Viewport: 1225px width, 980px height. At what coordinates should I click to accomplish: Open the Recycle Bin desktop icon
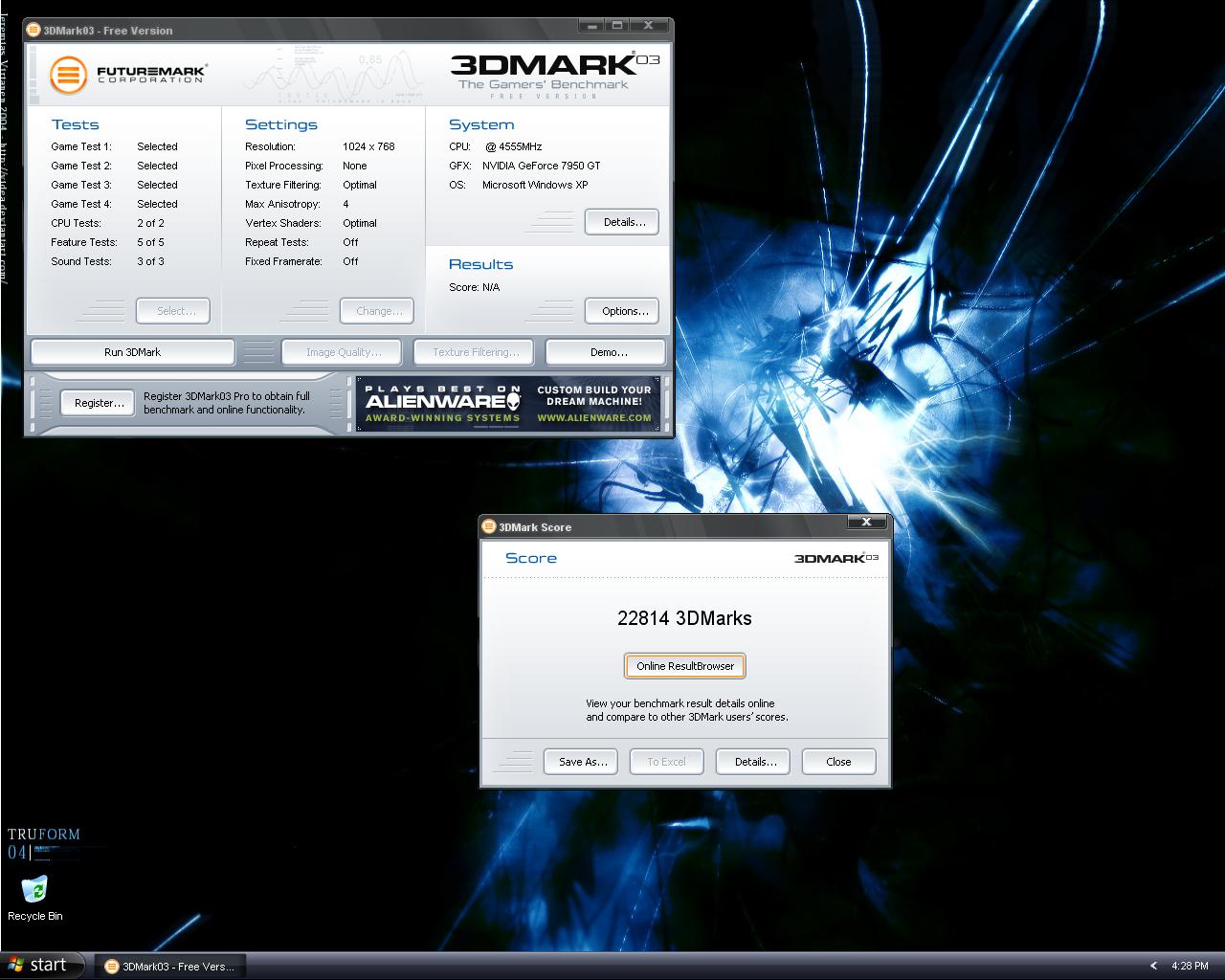(34, 897)
